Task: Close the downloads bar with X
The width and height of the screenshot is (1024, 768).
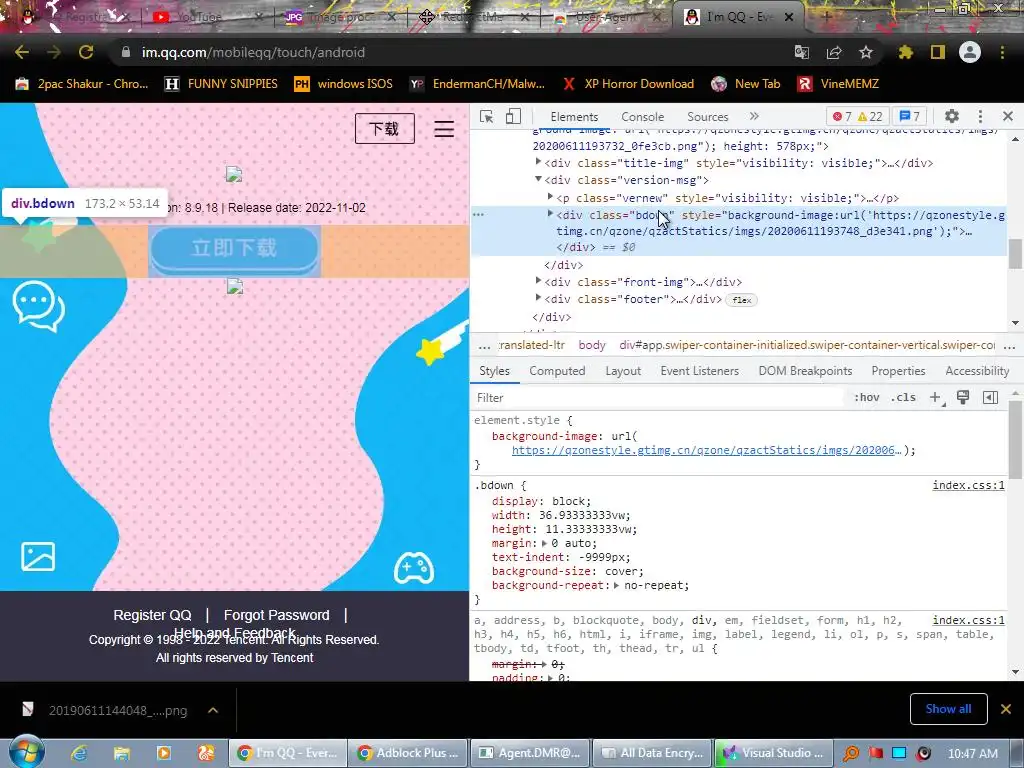Action: pos(1006,709)
